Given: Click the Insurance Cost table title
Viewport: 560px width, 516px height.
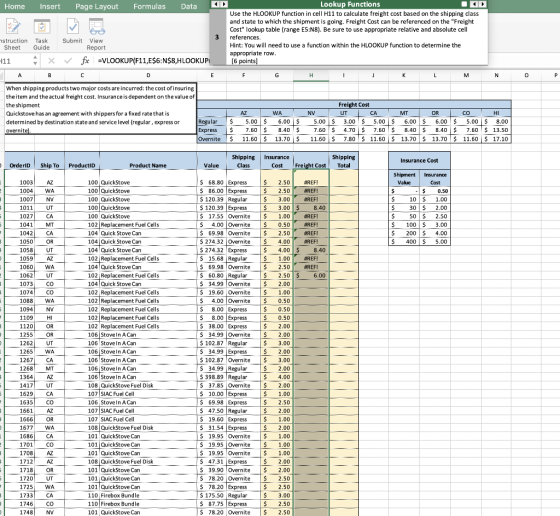Looking at the screenshot, I should pyautogui.click(x=419, y=161).
